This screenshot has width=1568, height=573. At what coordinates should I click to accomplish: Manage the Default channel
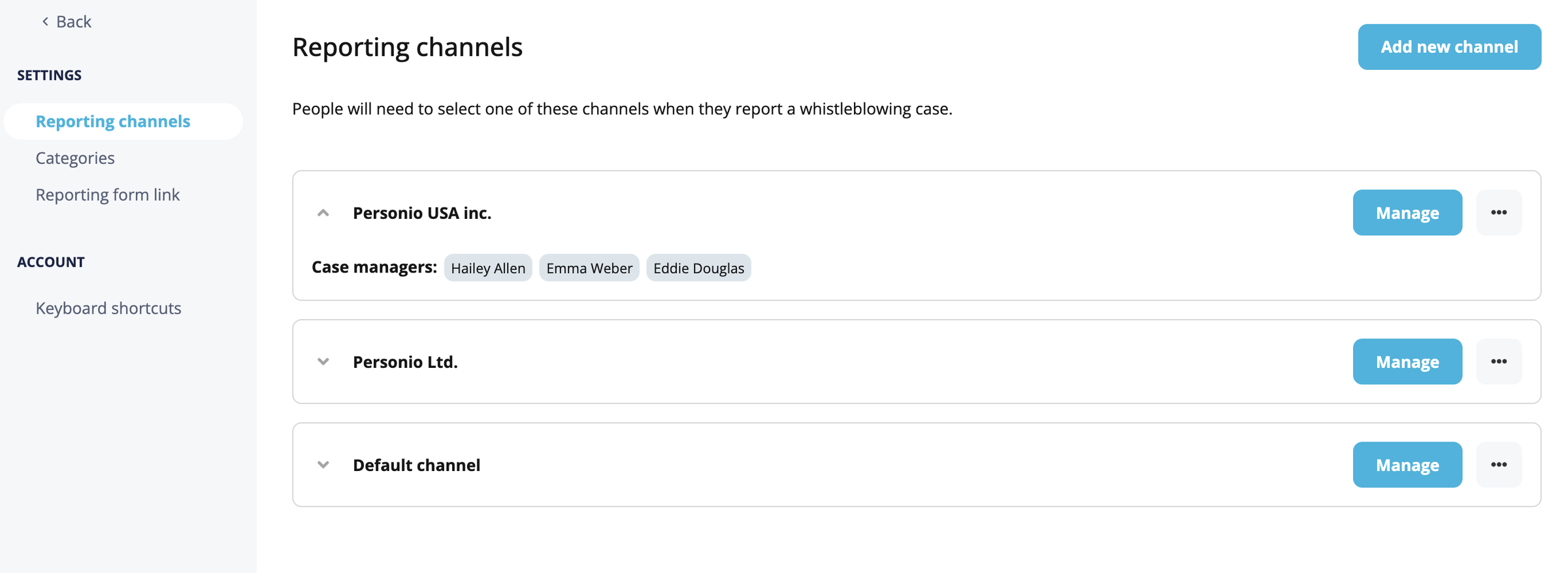[1407, 465]
